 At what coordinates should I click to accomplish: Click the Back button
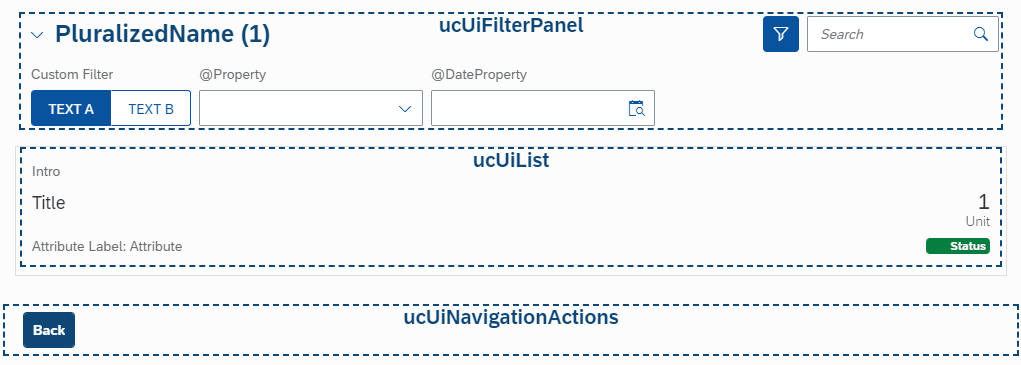click(49, 330)
